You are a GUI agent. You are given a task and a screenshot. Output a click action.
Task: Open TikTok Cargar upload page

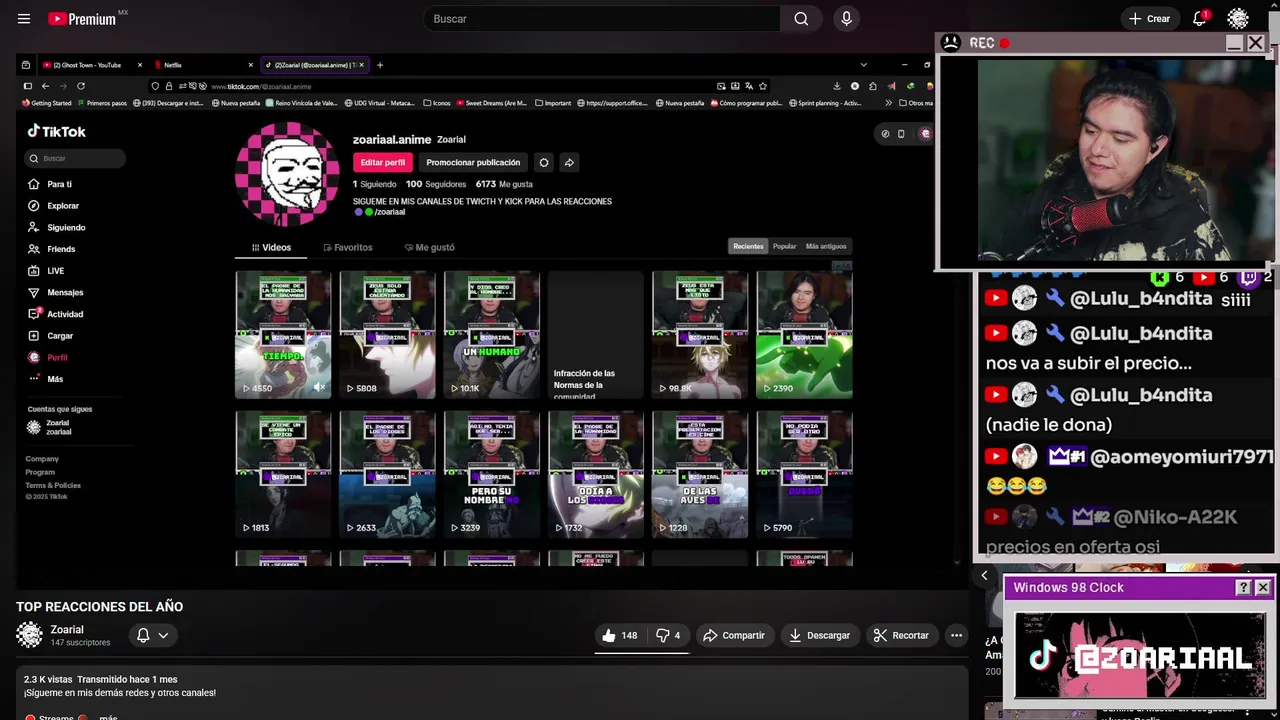60,336
